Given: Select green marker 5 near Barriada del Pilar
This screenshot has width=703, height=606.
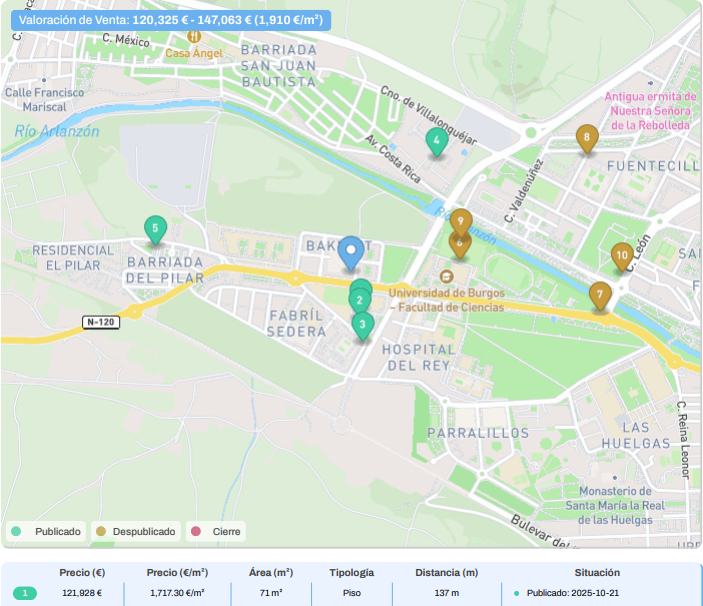Looking at the screenshot, I should [x=154, y=229].
